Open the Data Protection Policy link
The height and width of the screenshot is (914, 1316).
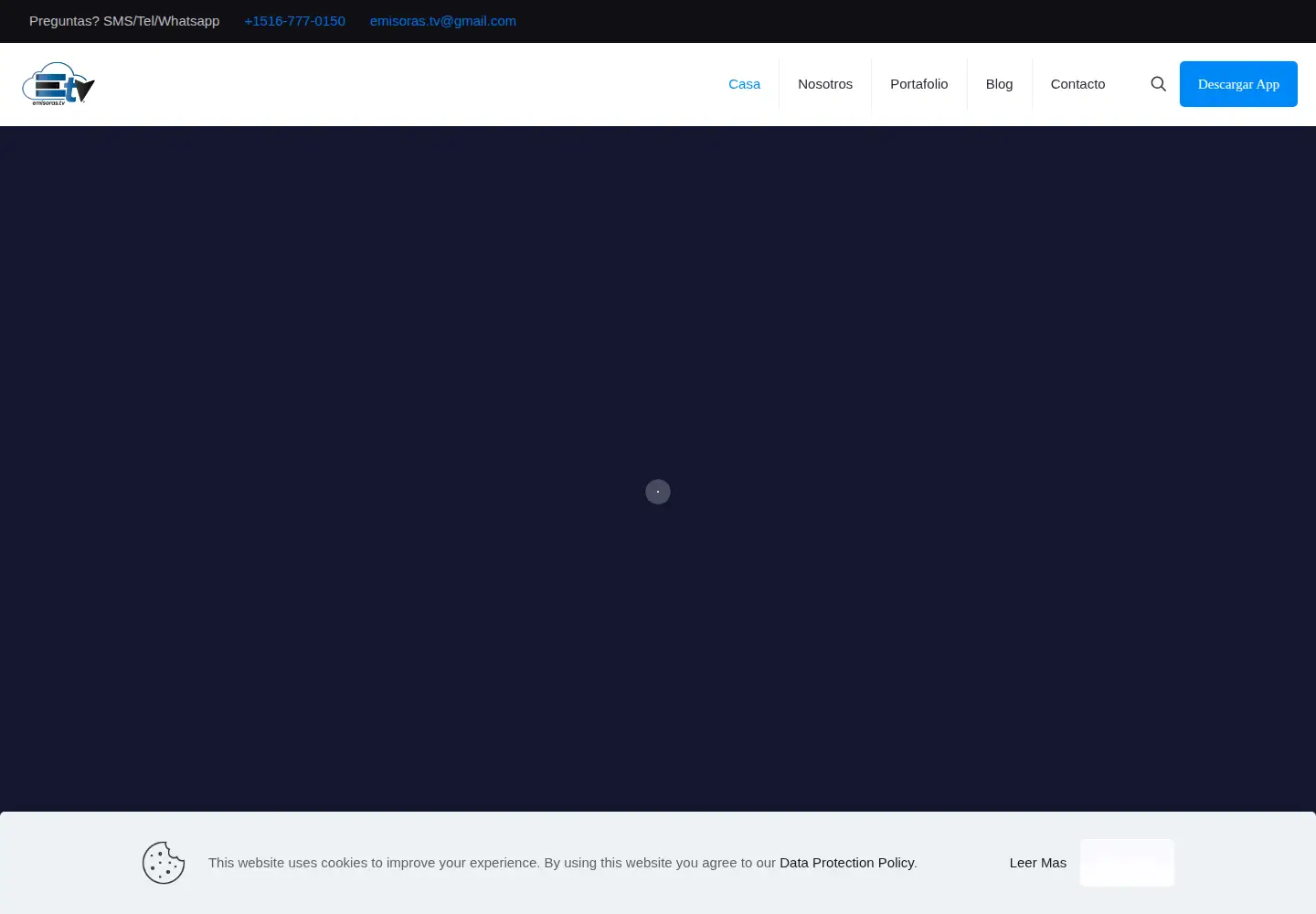tap(846, 863)
